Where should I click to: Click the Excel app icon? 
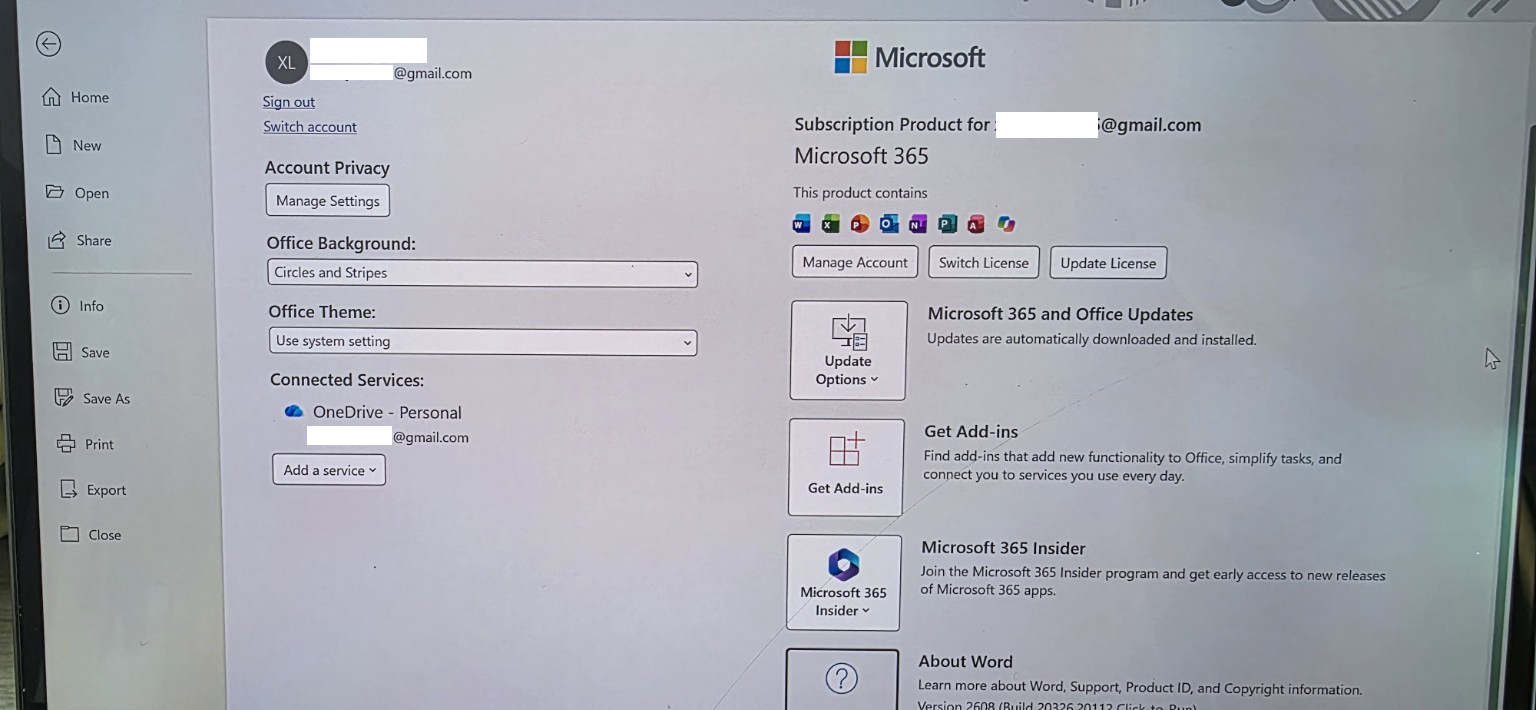pyautogui.click(x=830, y=223)
